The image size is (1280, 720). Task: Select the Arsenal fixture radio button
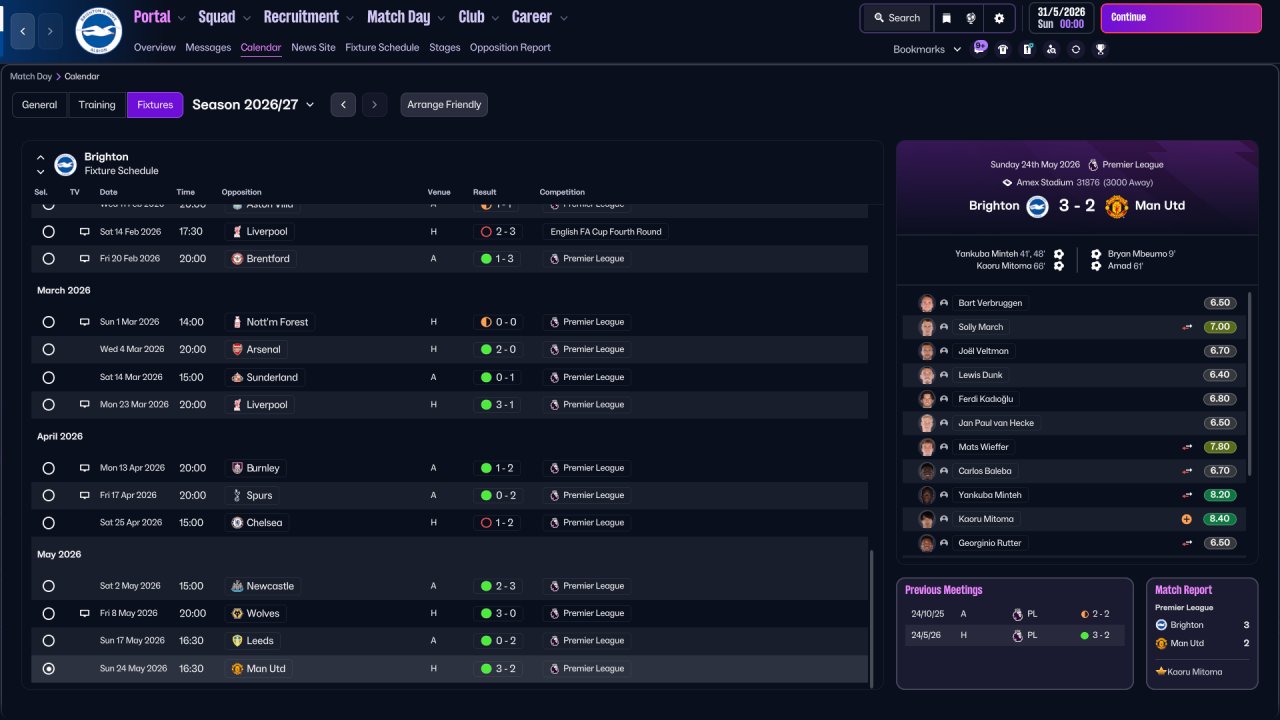(x=48, y=350)
